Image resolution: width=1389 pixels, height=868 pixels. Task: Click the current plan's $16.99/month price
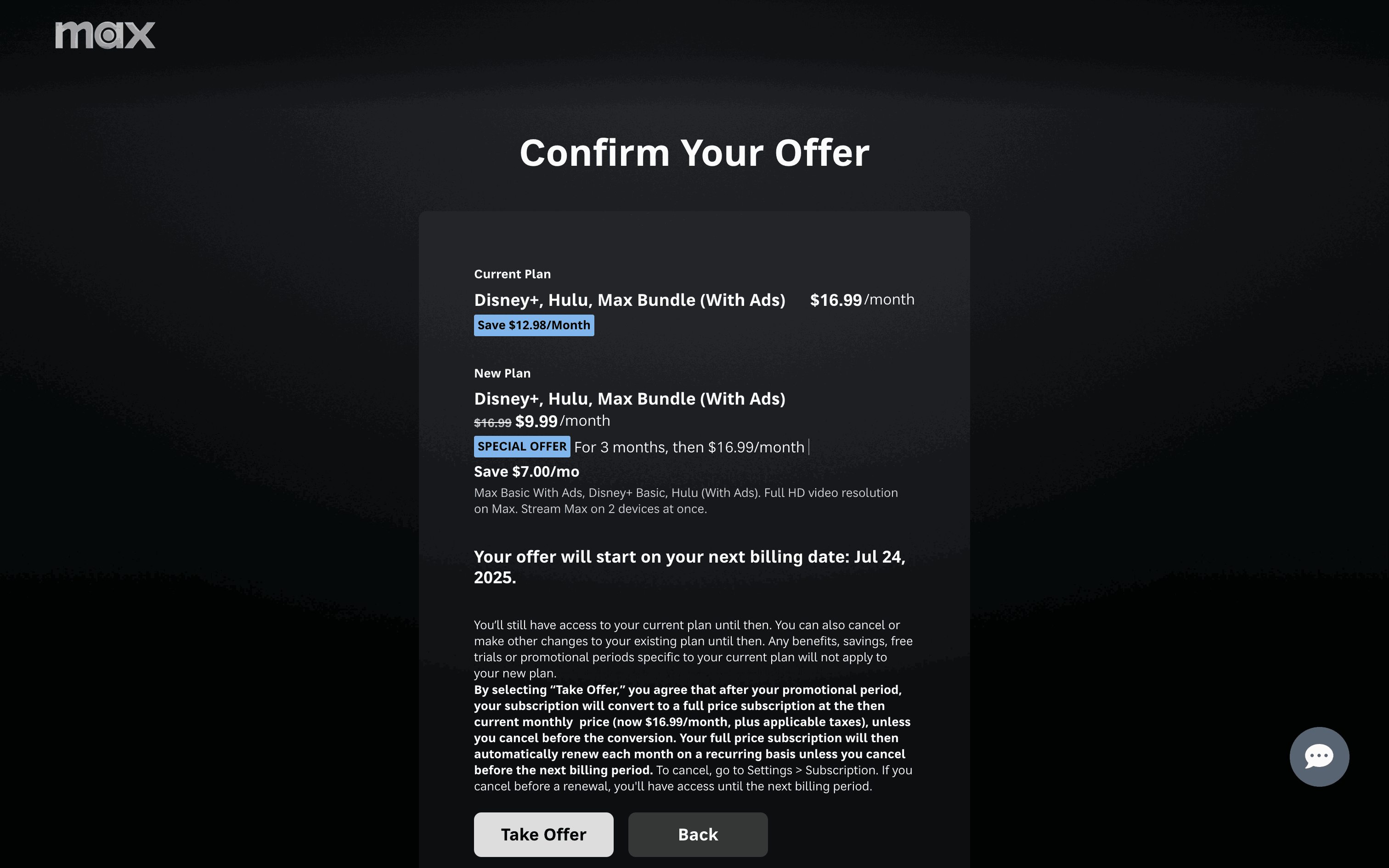coord(862,299)
